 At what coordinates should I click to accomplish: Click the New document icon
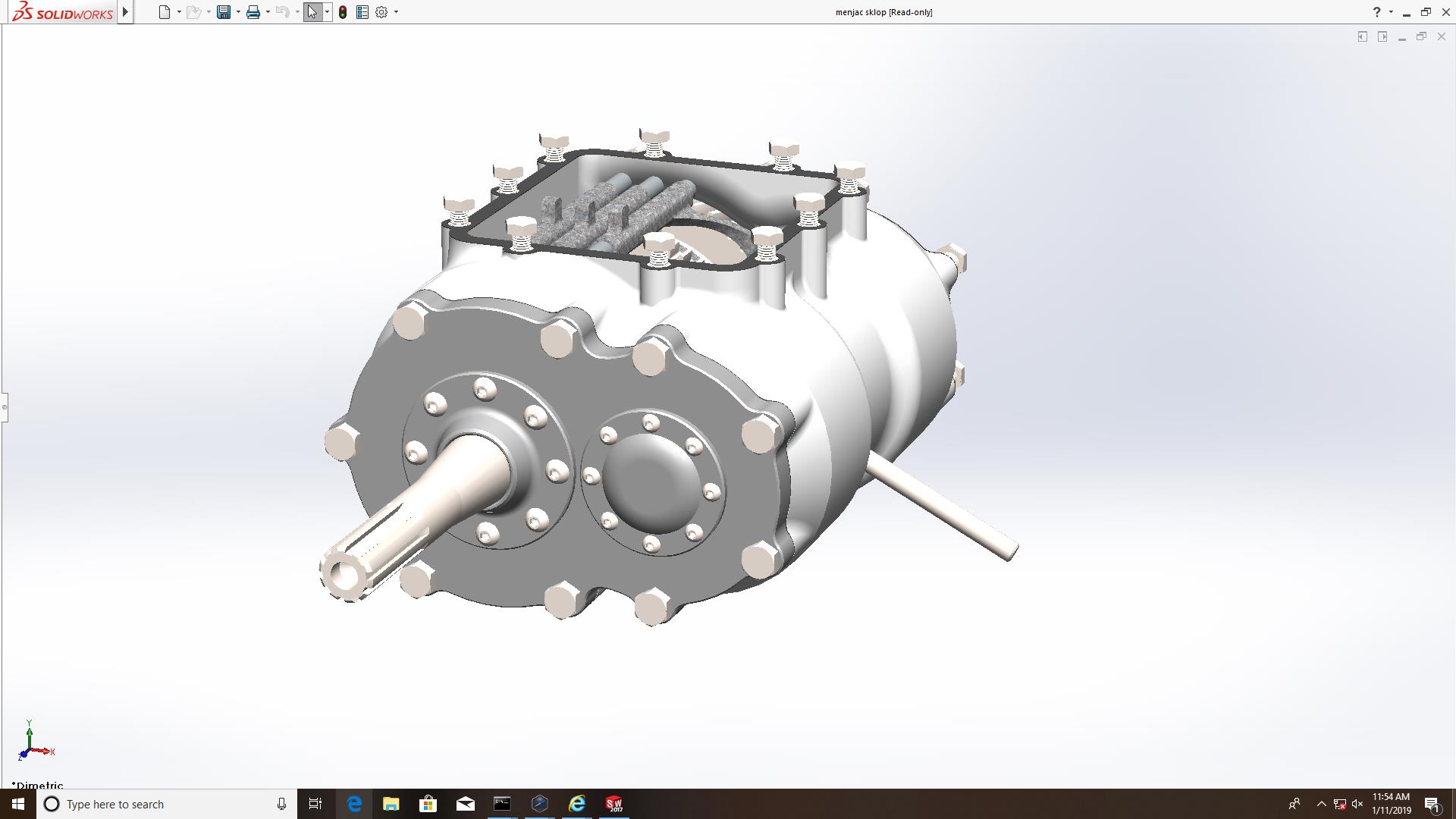164,12
